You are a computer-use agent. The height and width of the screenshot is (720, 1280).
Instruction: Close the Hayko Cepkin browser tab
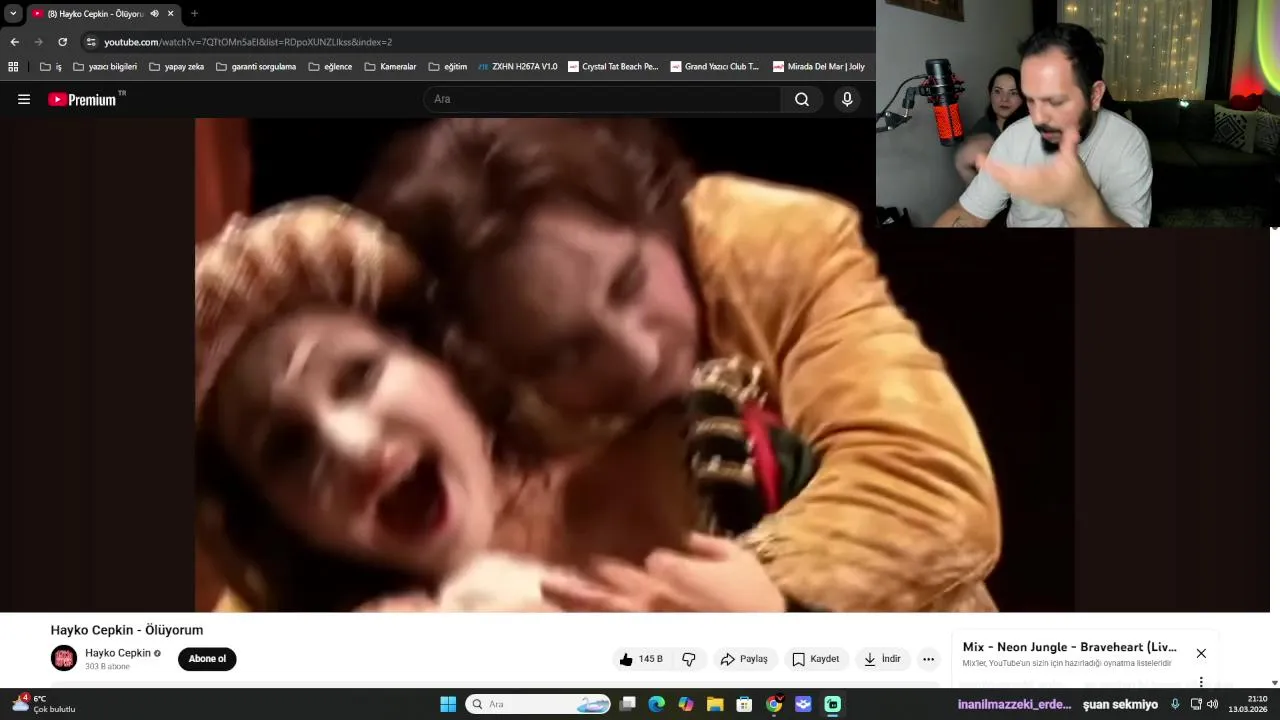[170, 14]
